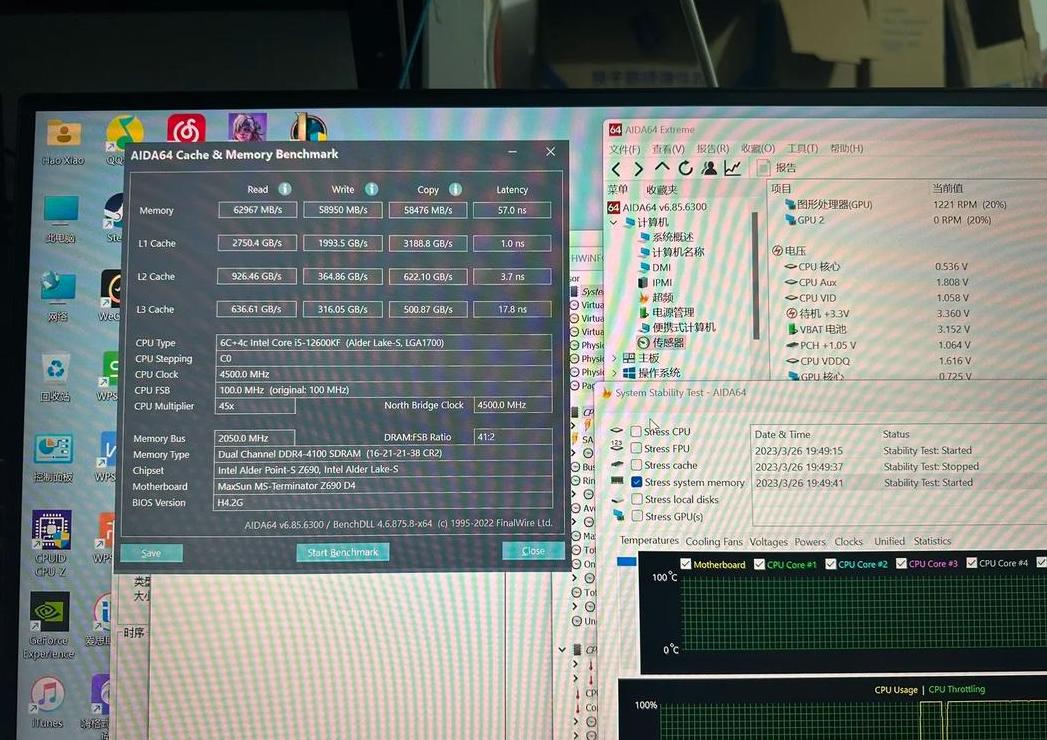The width and height of the screenshot is (1047, 740).
Task: Click Save in the benchmark window
Action: [x=151, y=553]
